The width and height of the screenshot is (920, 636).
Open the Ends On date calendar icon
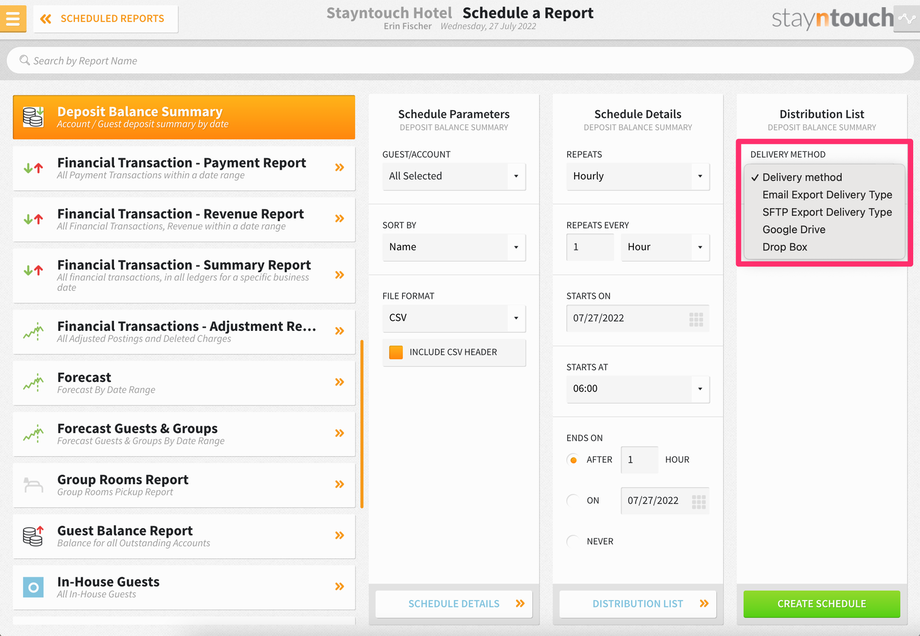699,502
